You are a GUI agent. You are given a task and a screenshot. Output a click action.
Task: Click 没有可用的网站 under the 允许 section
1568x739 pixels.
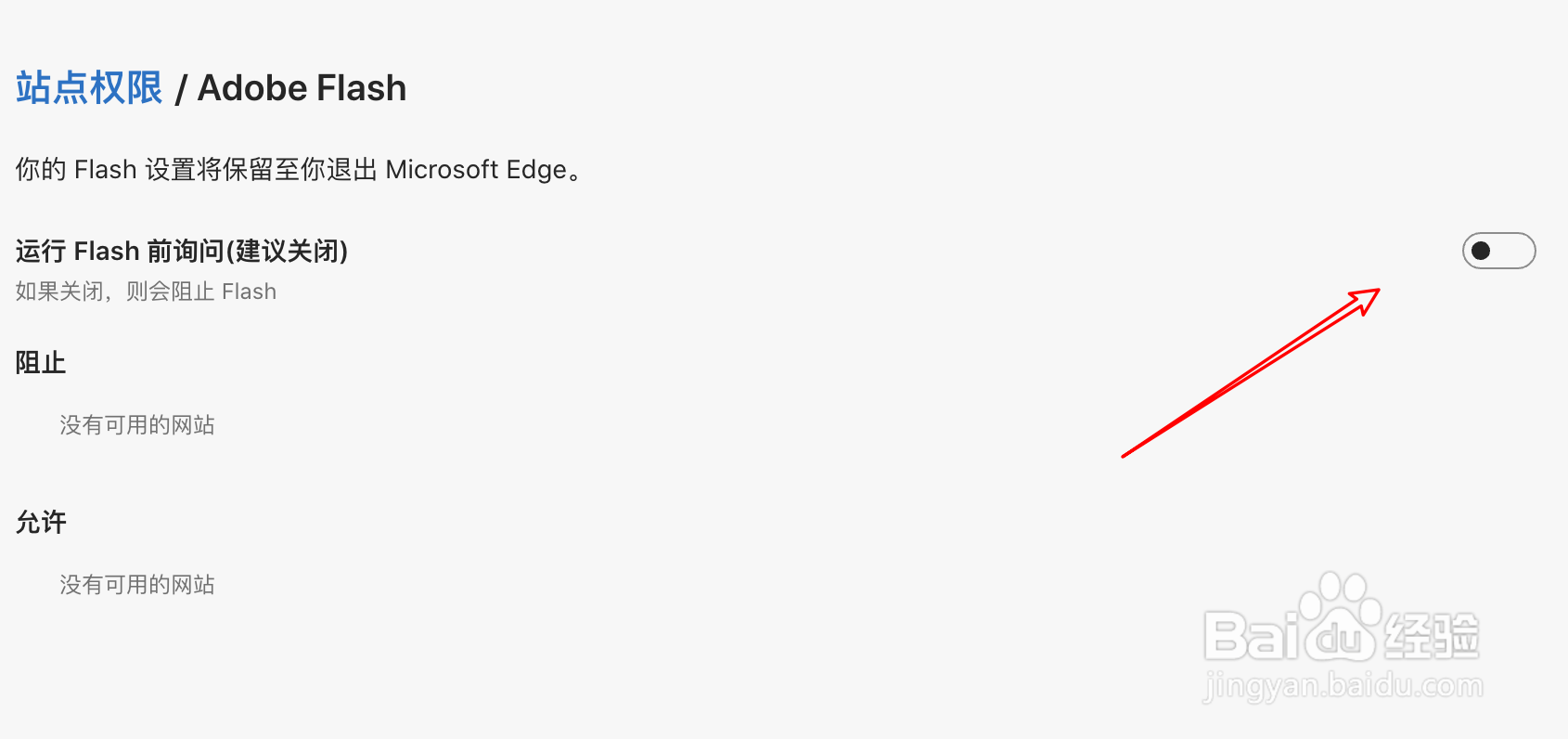click(137, 585)
